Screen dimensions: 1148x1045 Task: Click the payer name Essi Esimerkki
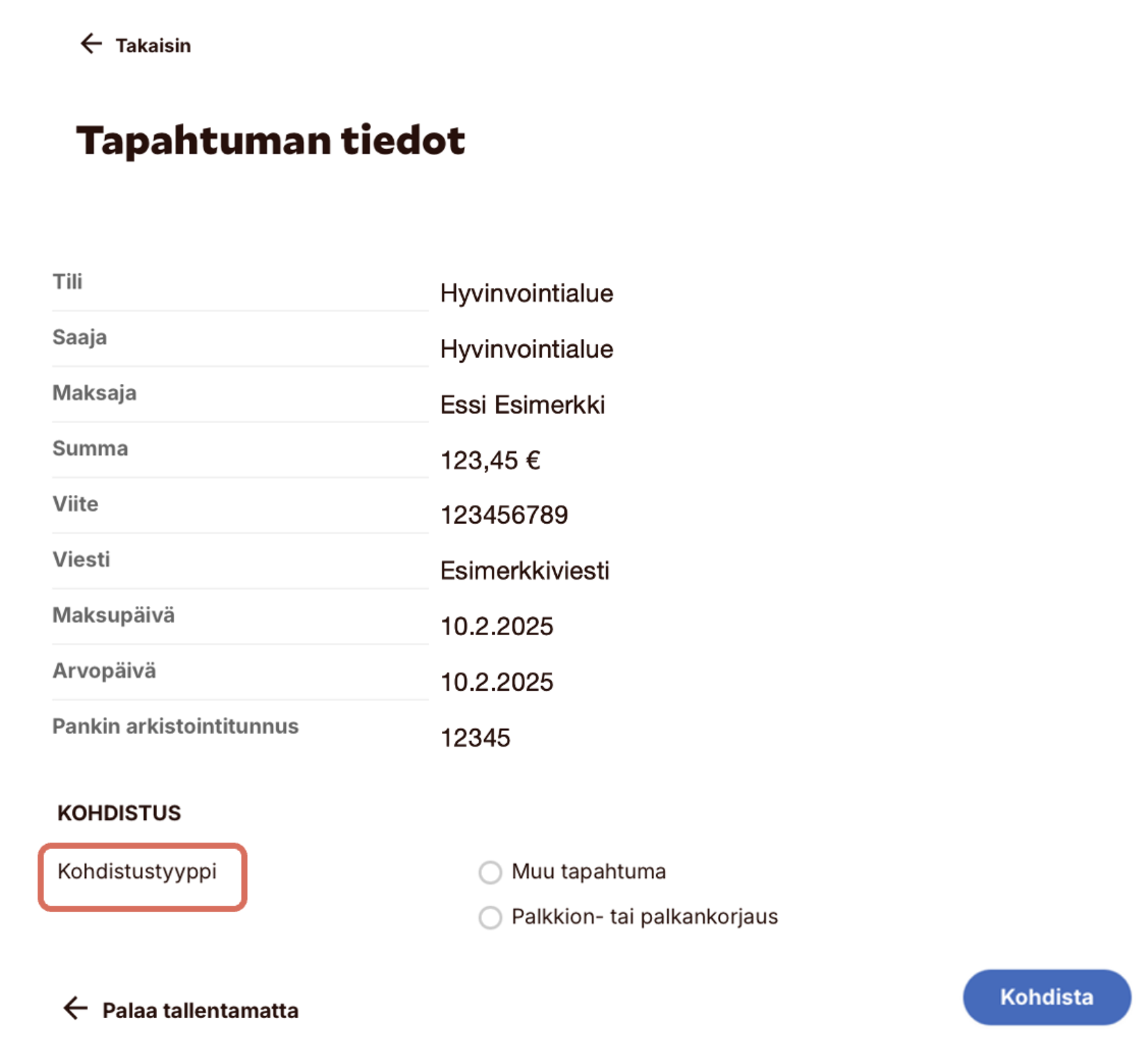pyautogui.click(x=522, y=405)
